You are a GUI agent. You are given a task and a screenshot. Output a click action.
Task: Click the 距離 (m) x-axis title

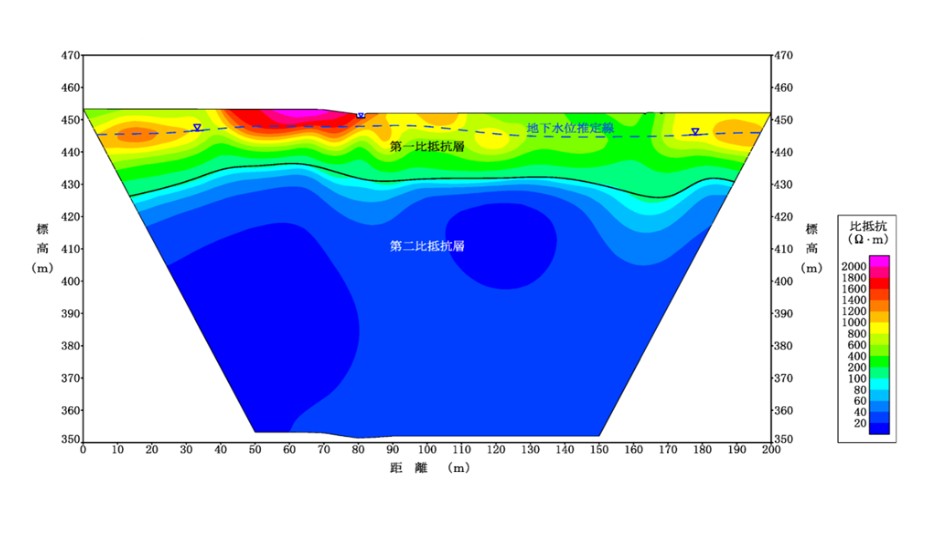tap(427, 467)
